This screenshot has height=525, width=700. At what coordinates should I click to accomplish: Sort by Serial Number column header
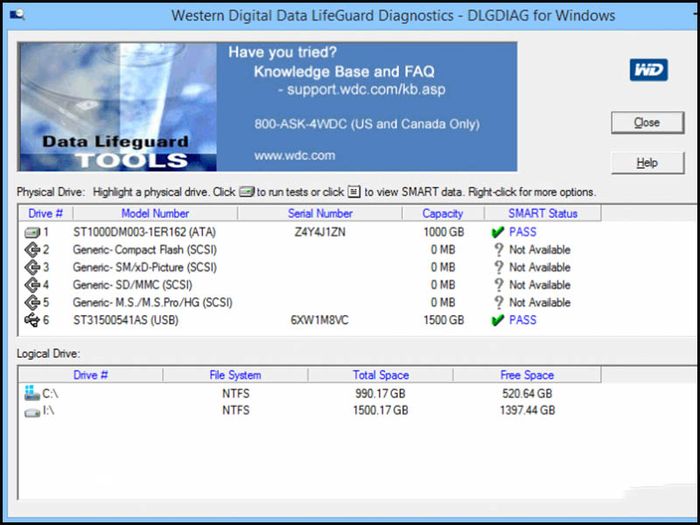pos(320,213)
